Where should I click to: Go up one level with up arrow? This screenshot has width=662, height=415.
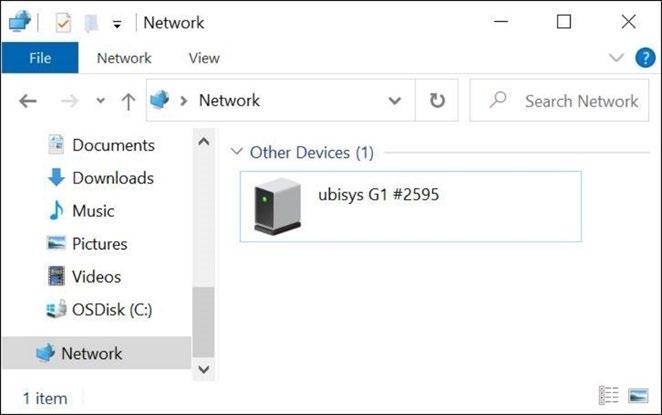(x=128, y=101)
